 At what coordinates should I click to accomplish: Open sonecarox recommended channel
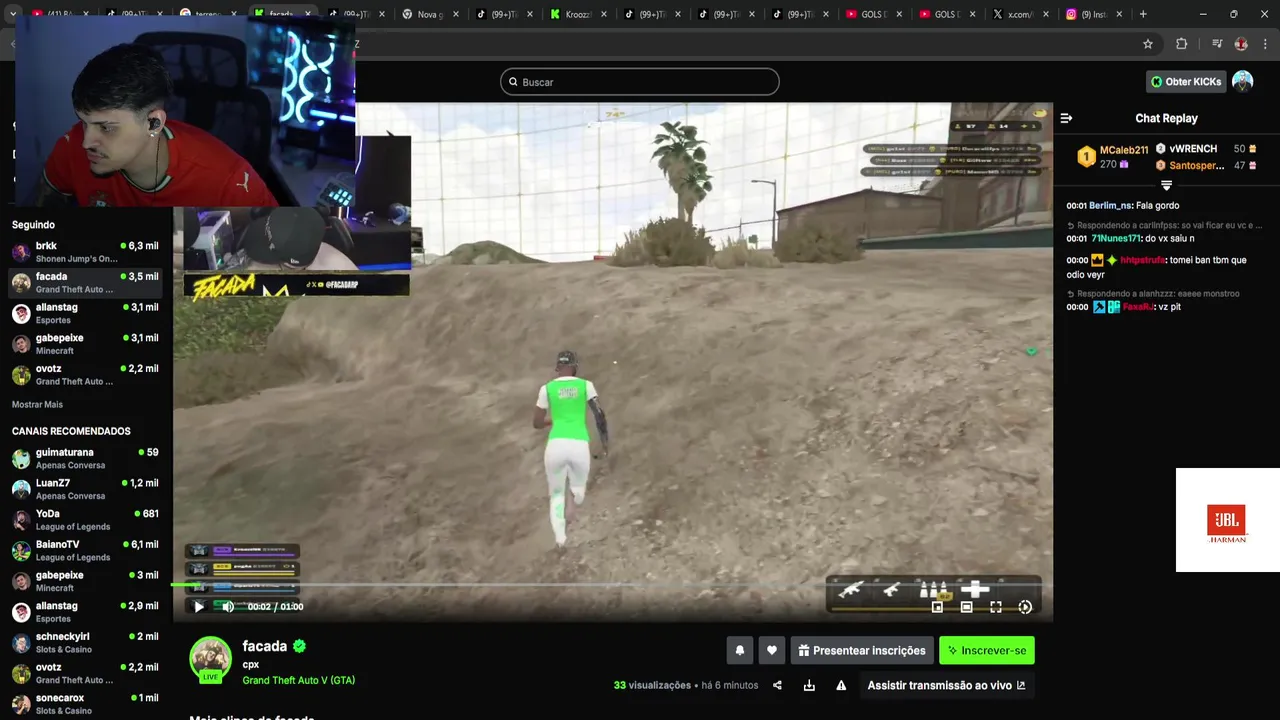[85, 704]
